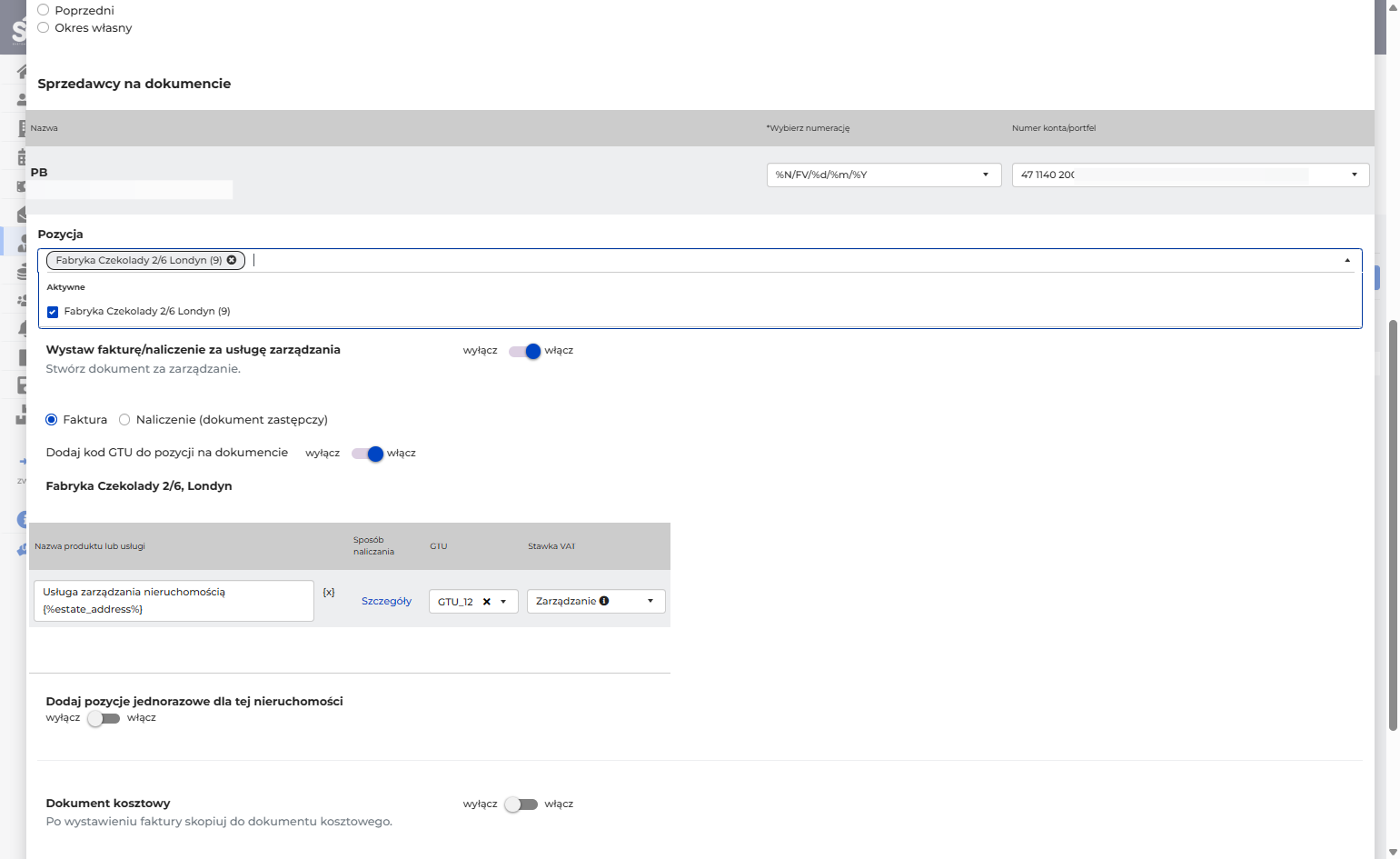Enable Dodaj pozycje jednorazowe switch
The height and width of the screenshot is (859, 1400).
coord(104,718)
